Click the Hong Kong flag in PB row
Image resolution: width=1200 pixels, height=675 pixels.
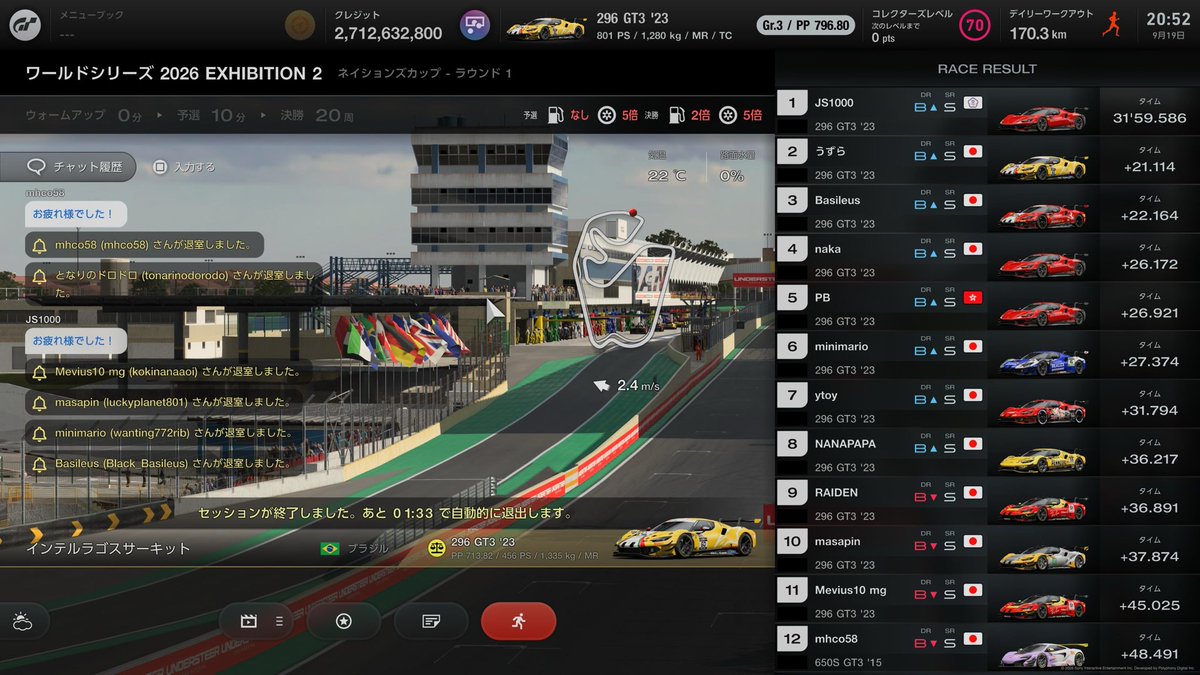coord(972,298)
